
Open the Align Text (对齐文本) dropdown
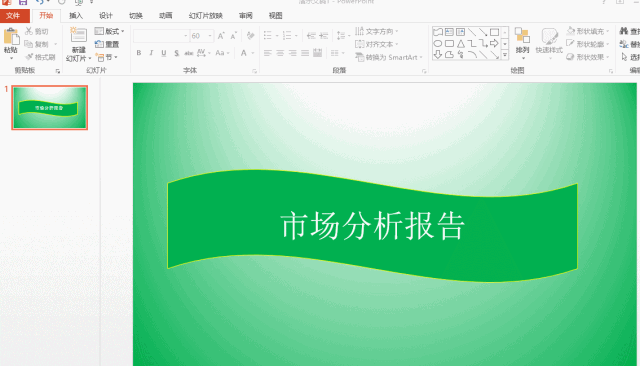(x=376, y=44)
